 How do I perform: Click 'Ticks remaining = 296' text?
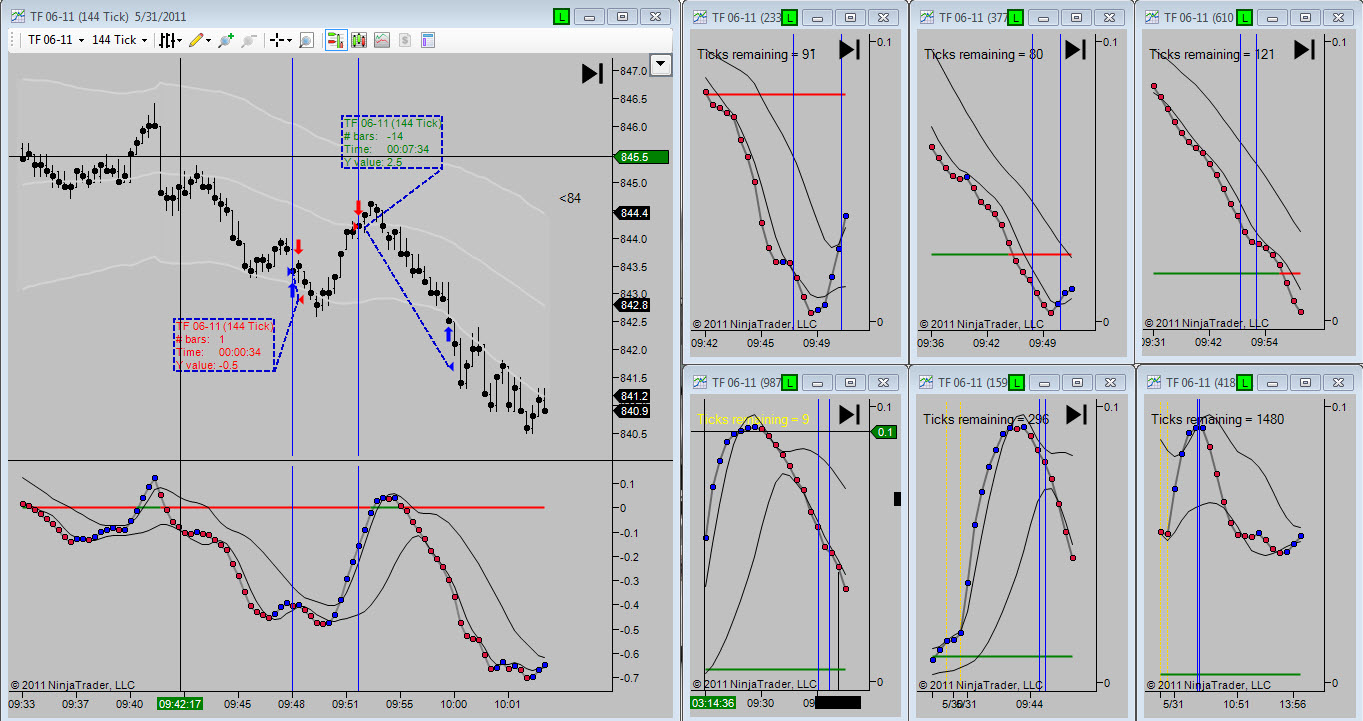coord(986,420)
